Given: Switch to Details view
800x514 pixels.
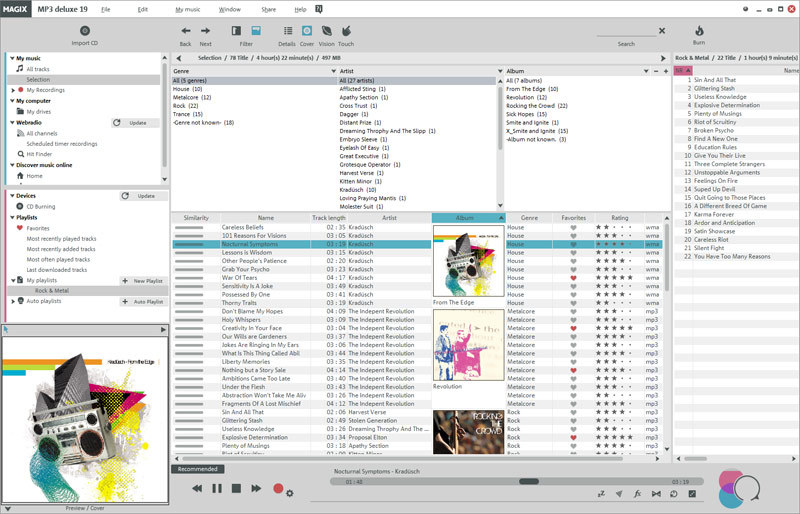Looking at the screenshot, I should [x=288, y=31].
